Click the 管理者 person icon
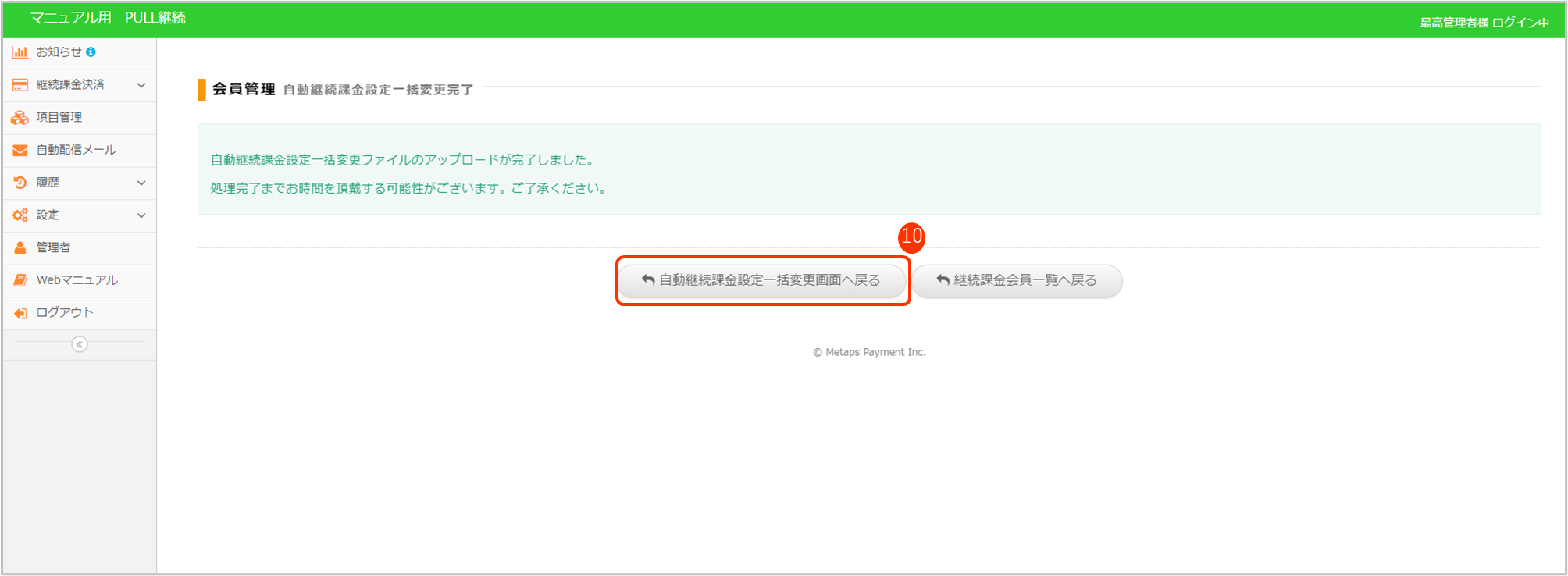Screen dimensions: 1568x576 point(20,247)
